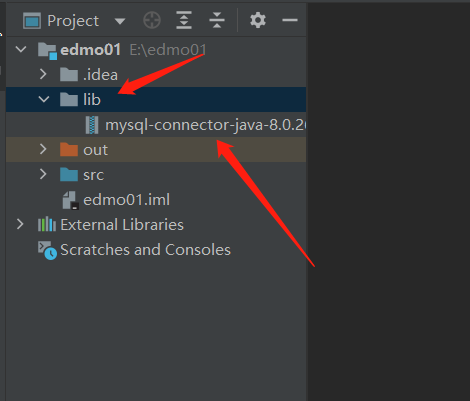Image resolution: width=470 pixels, height=401 pixels.
Task: Select the edmo01 project root node
Action: [x=156, y=50]
